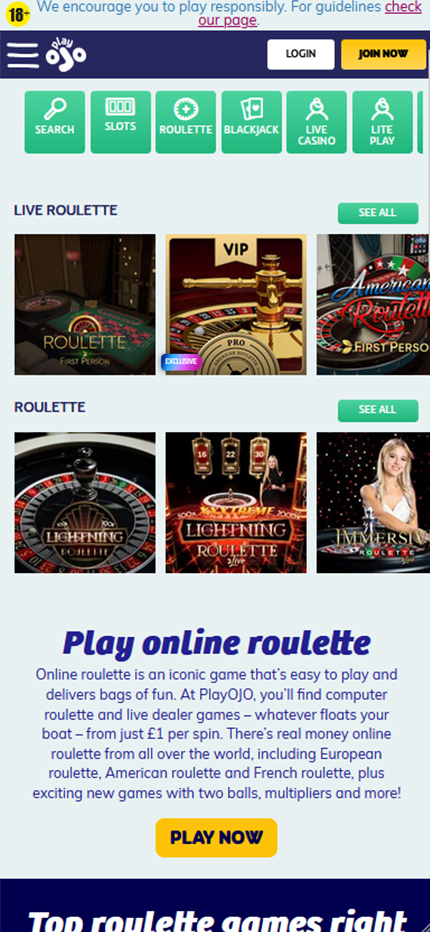Viewport: 430px width, 932px height.
Task: Click the Login button
Action: (301, 54)
